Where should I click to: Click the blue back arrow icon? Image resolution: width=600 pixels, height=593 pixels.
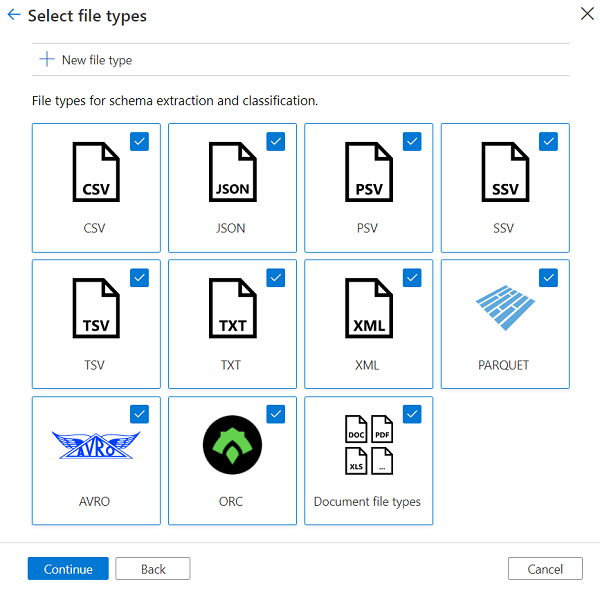14,15
